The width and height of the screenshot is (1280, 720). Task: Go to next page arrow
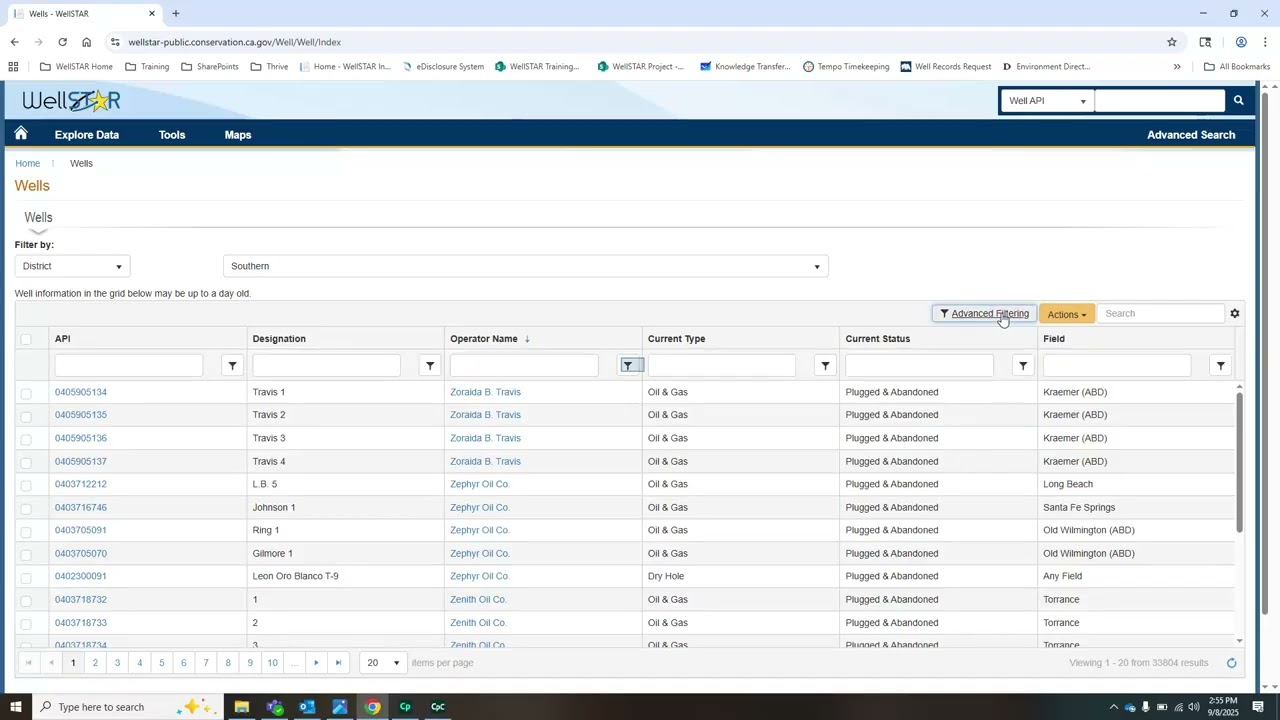316,663
